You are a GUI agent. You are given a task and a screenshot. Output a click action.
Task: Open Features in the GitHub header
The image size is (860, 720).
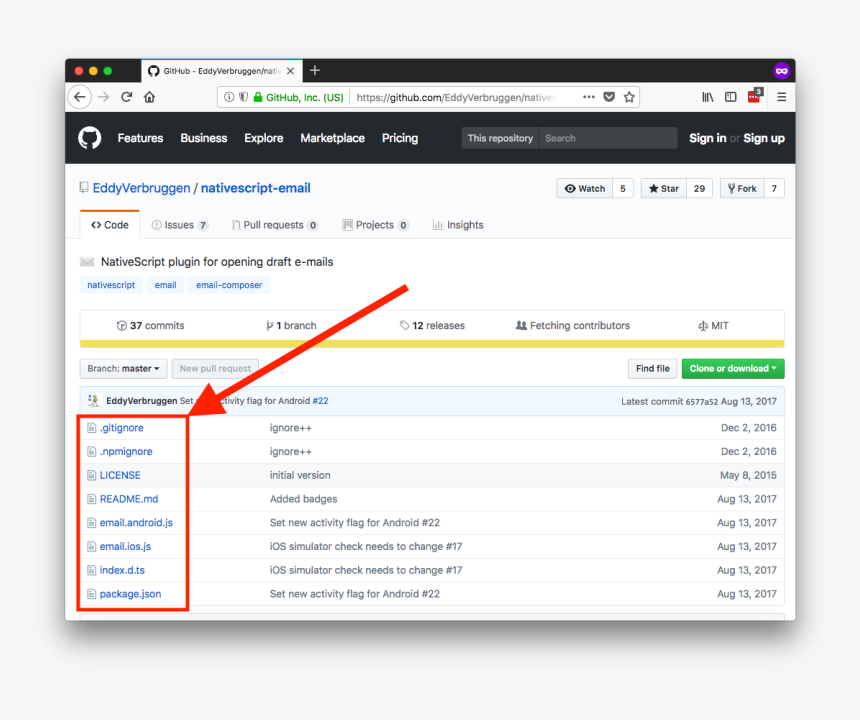(x=140, y=138)
